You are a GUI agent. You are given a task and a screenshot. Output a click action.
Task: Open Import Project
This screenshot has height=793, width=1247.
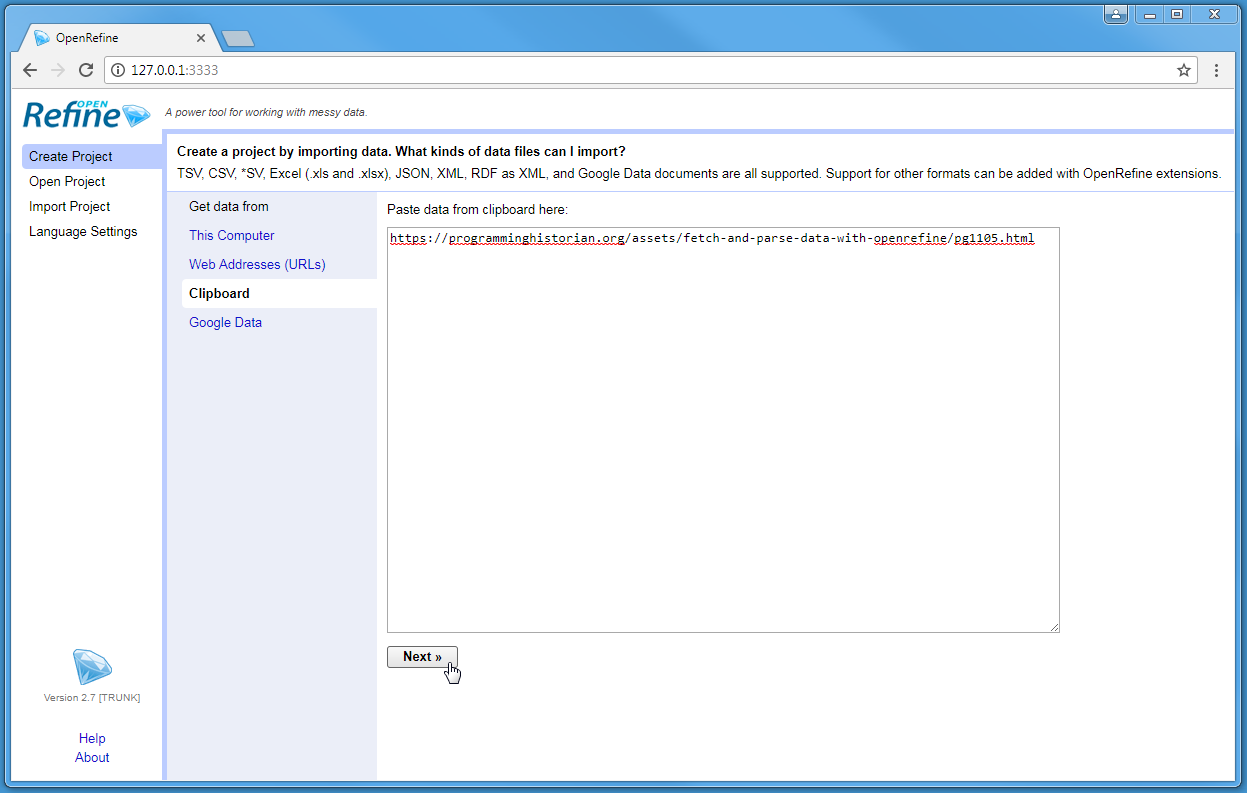pyautogui.click(x=69, y=206)
